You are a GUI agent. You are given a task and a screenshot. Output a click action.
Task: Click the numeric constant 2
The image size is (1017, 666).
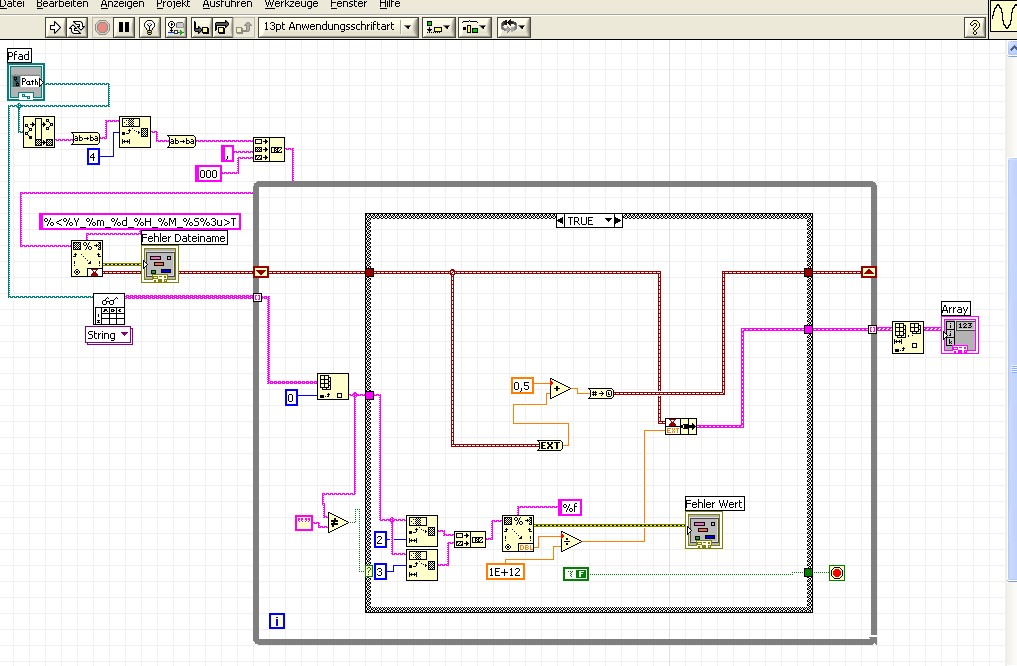coord(380,538)
